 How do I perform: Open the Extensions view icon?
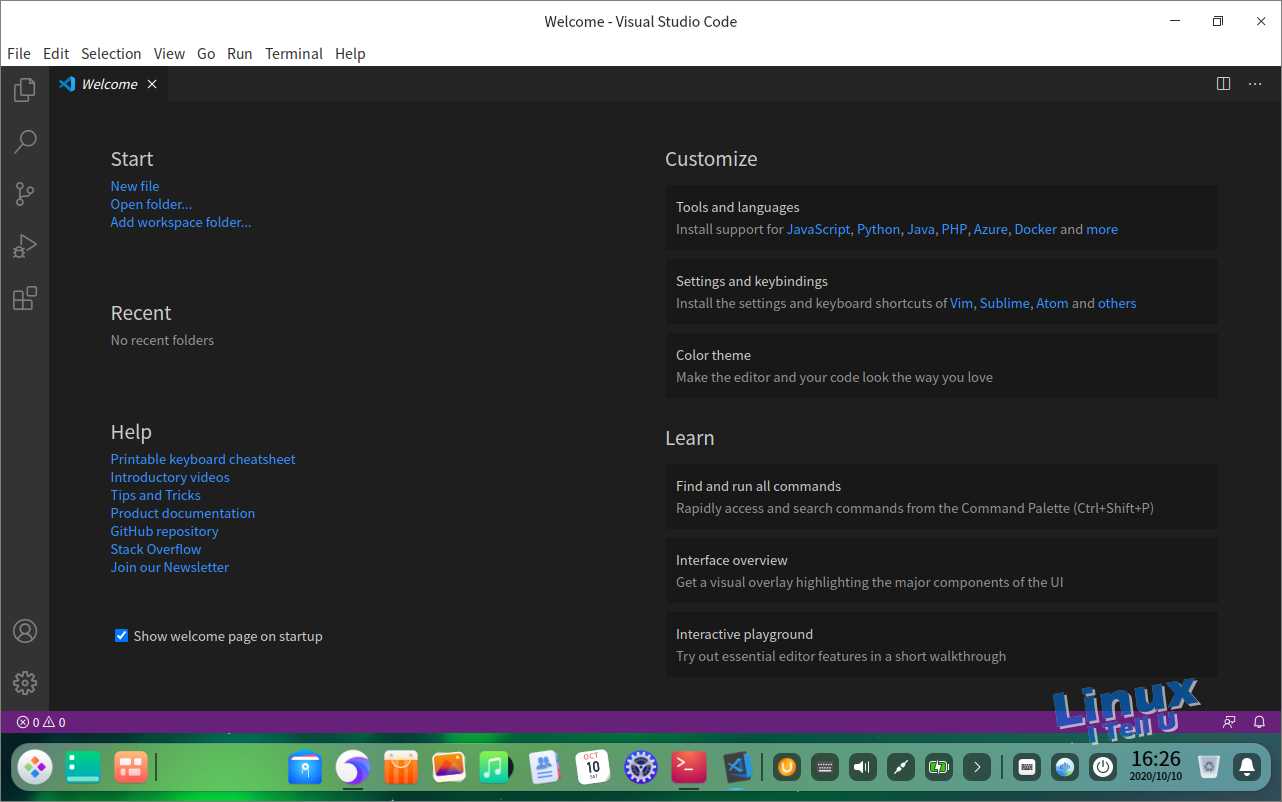coord(25,298)
